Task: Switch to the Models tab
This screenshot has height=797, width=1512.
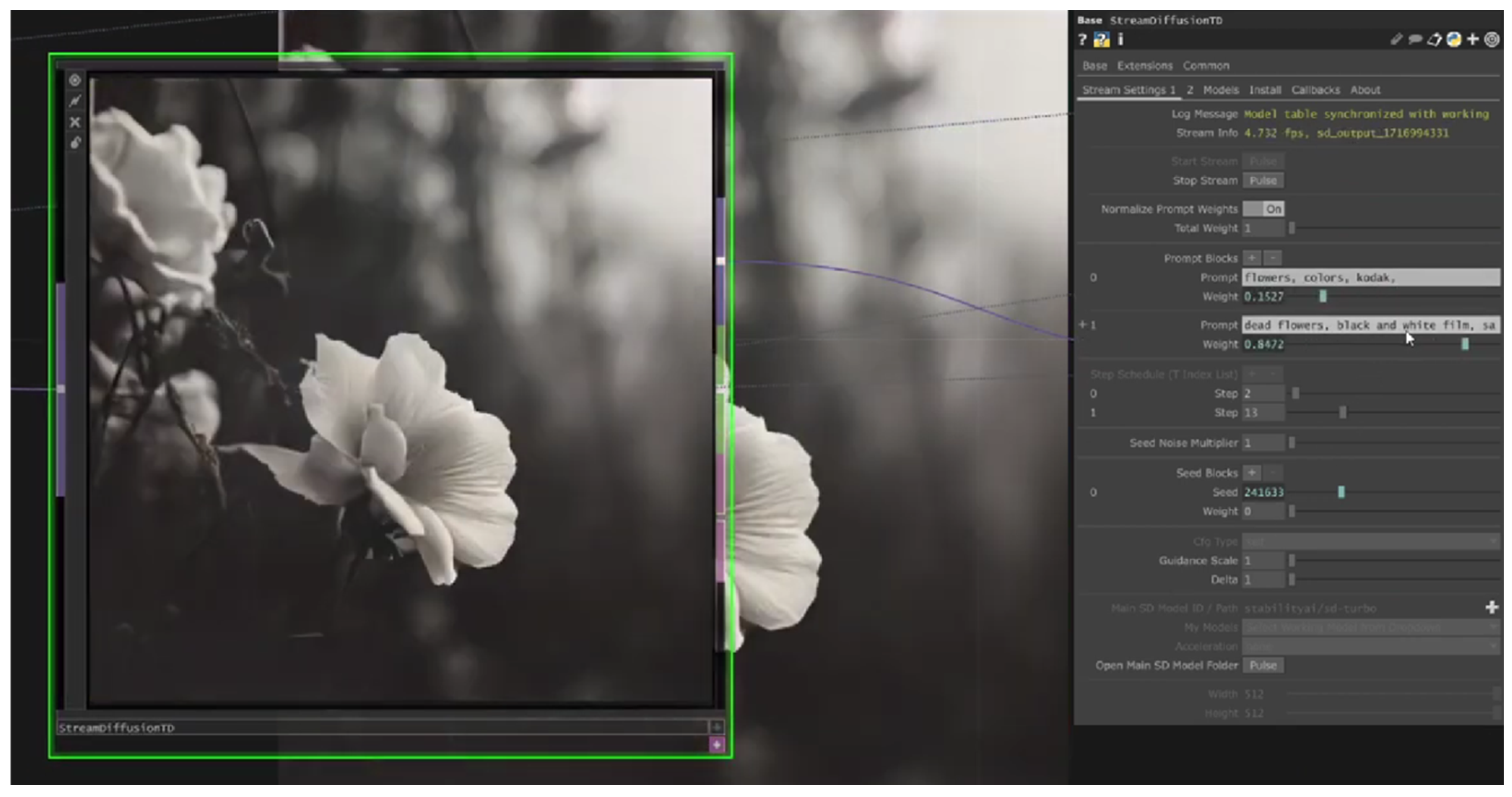Action: [1220, 90]
